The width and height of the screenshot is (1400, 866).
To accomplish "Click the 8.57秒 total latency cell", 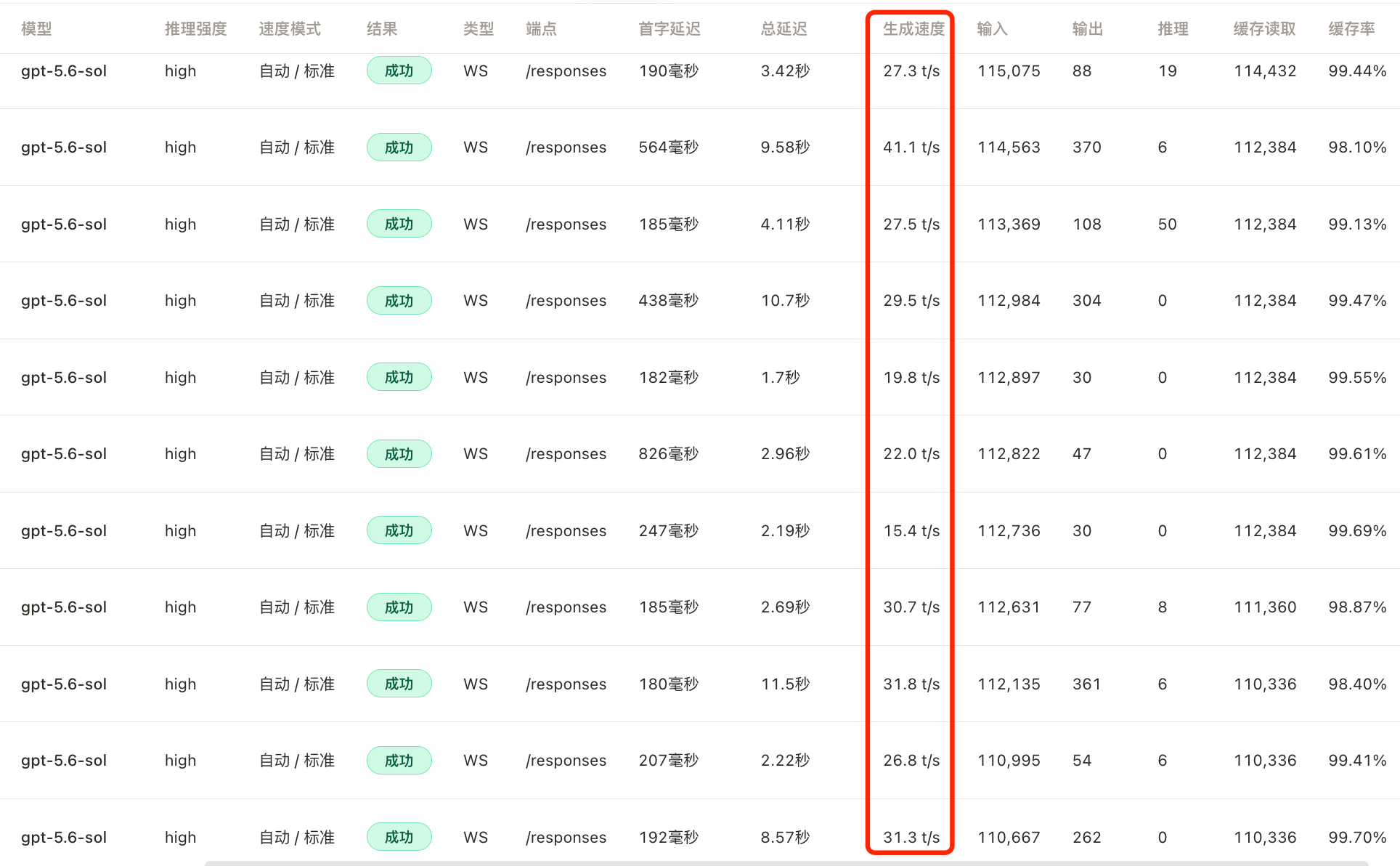I will click(x=786, y=838).
